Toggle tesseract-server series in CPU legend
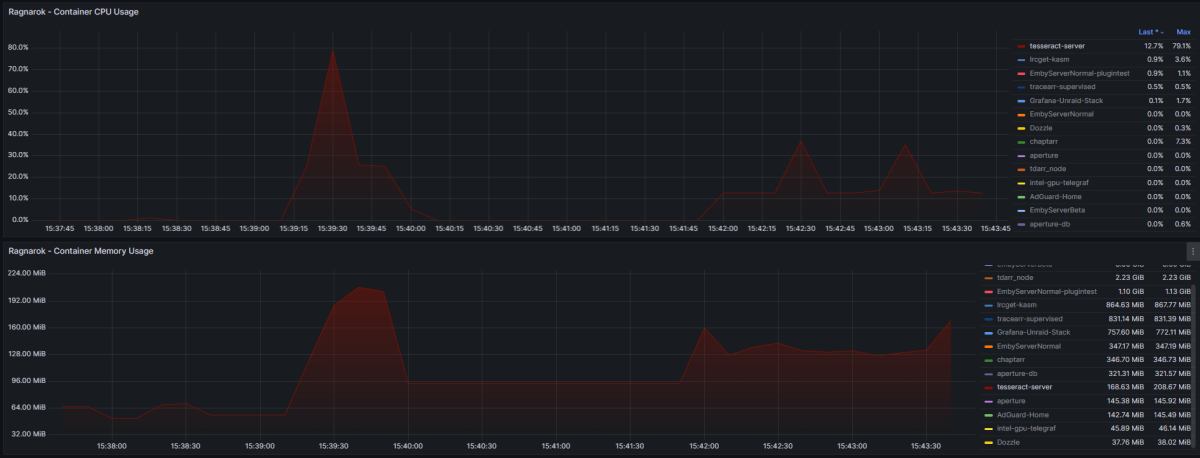The height and width of the screenshot is (458, 1200). (1057, 46)
